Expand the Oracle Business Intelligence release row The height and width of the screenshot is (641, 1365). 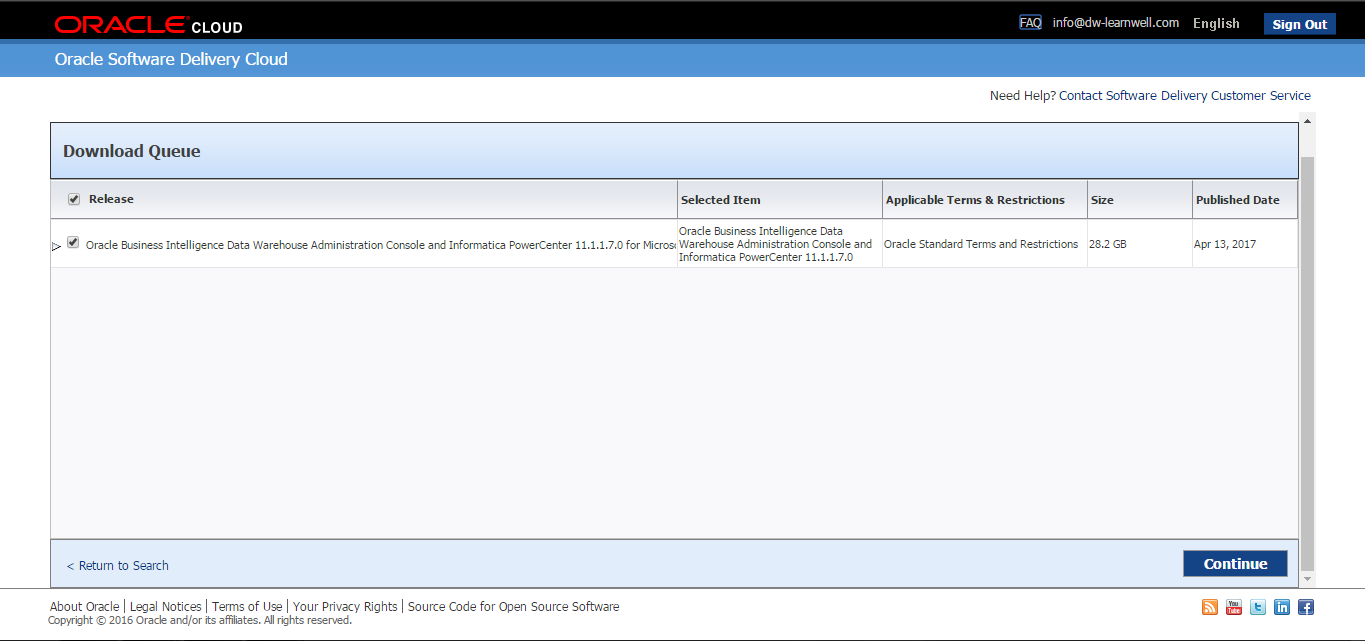point(57,246)
